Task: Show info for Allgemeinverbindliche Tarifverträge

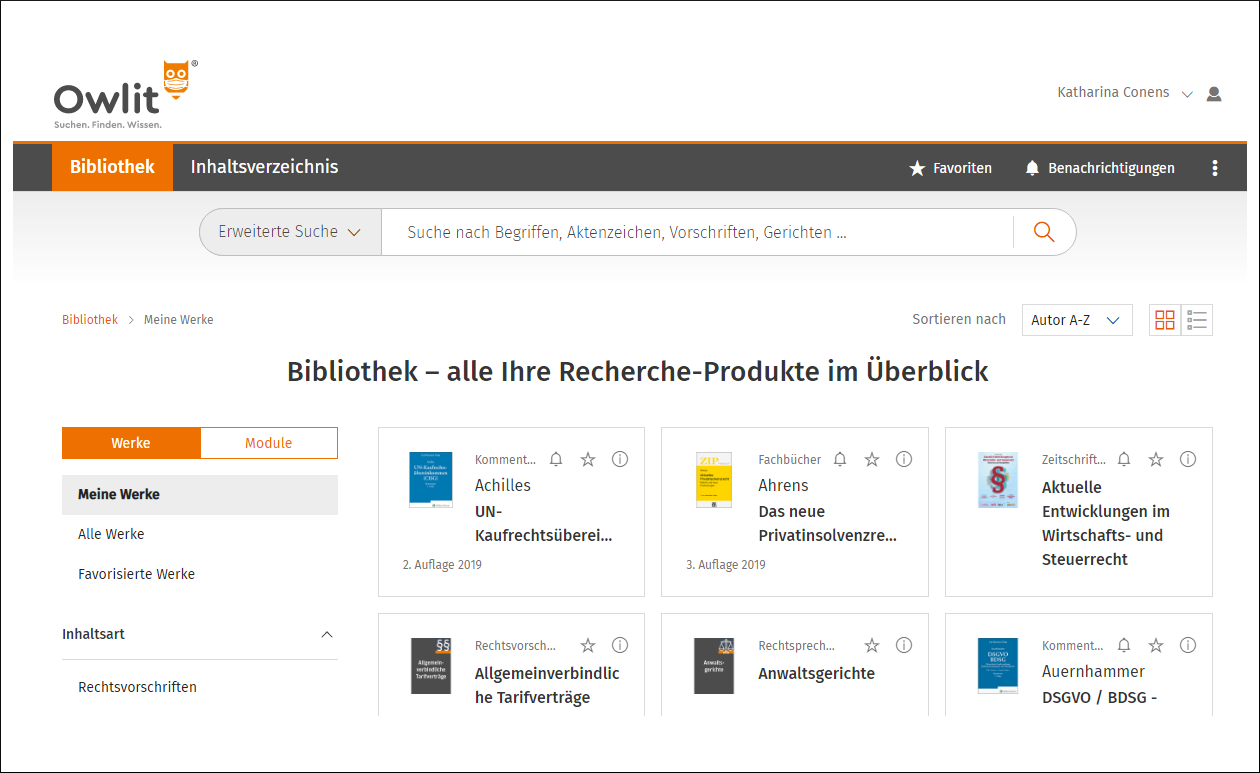Action: pyautogui.click(x=620, y=645)
